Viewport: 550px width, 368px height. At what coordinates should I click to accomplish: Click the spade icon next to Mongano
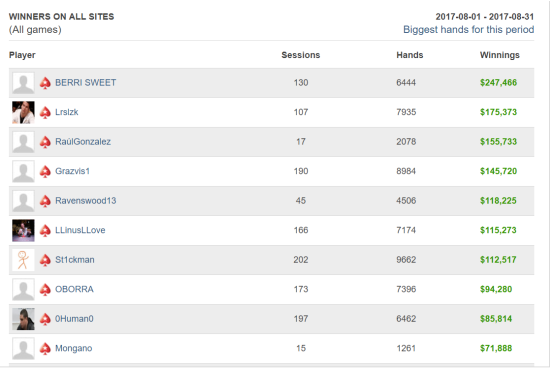point(45,348)
